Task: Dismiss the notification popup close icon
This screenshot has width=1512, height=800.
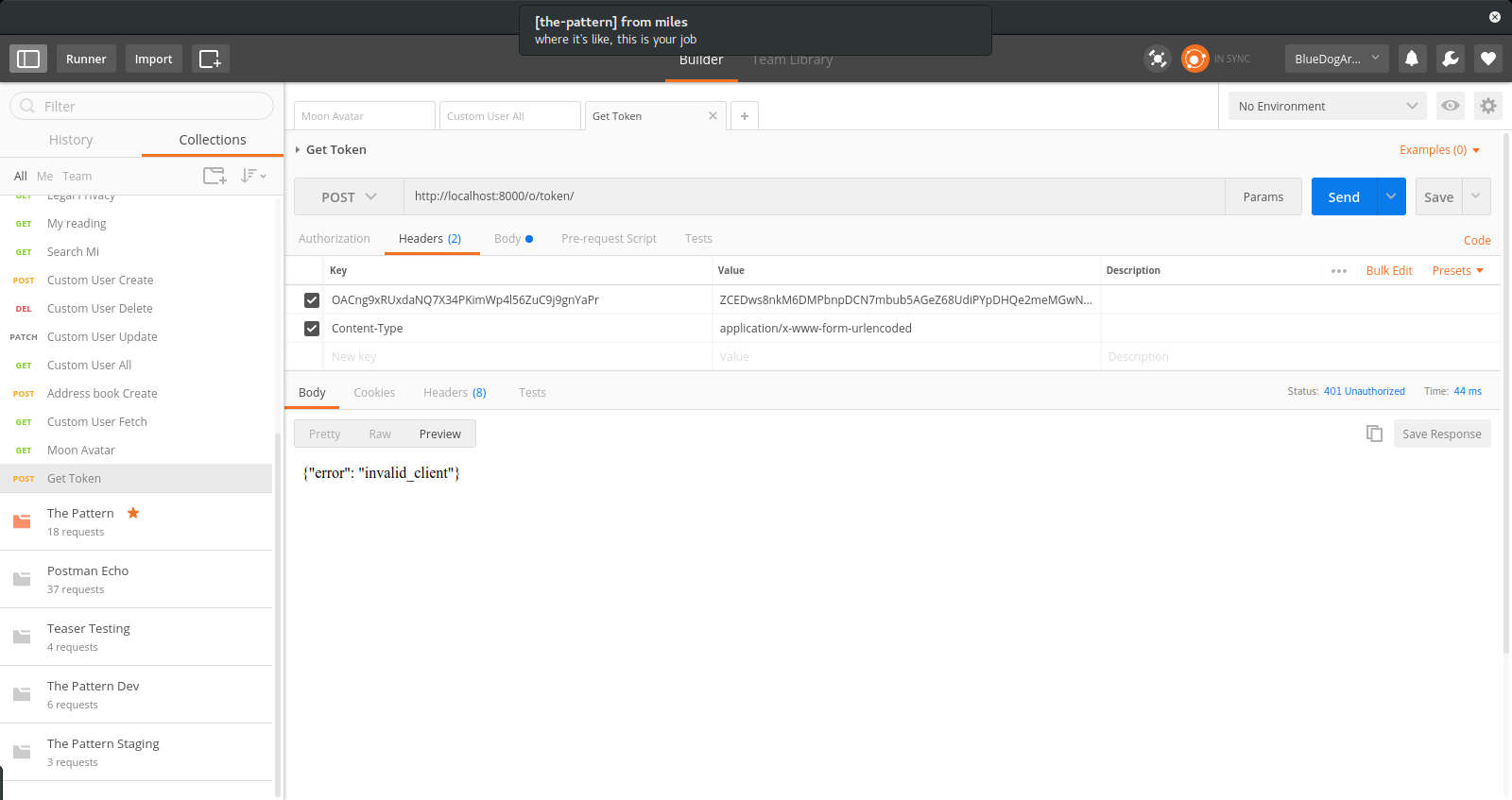Action: tap(1495, 17)
